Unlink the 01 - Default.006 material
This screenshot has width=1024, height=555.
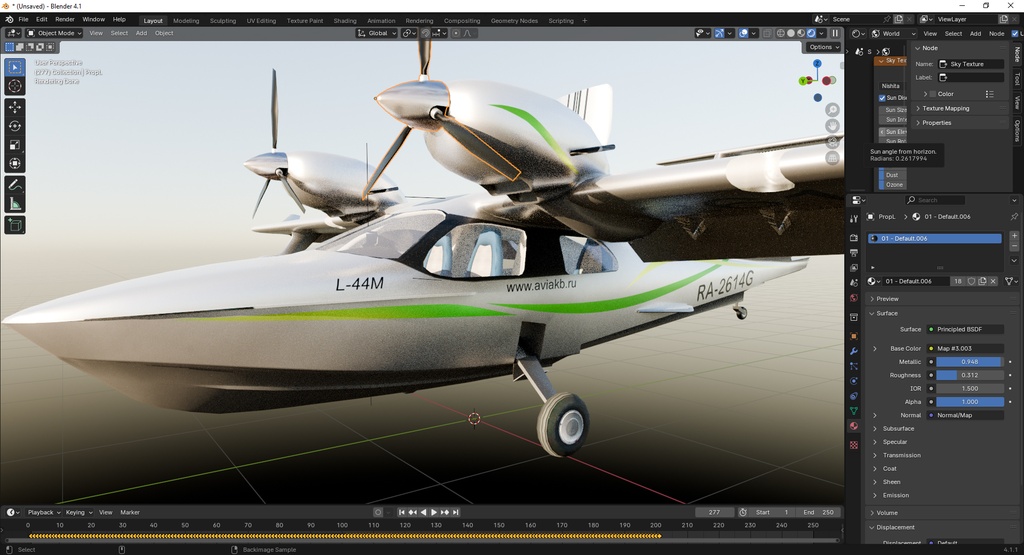click(993, 281)
